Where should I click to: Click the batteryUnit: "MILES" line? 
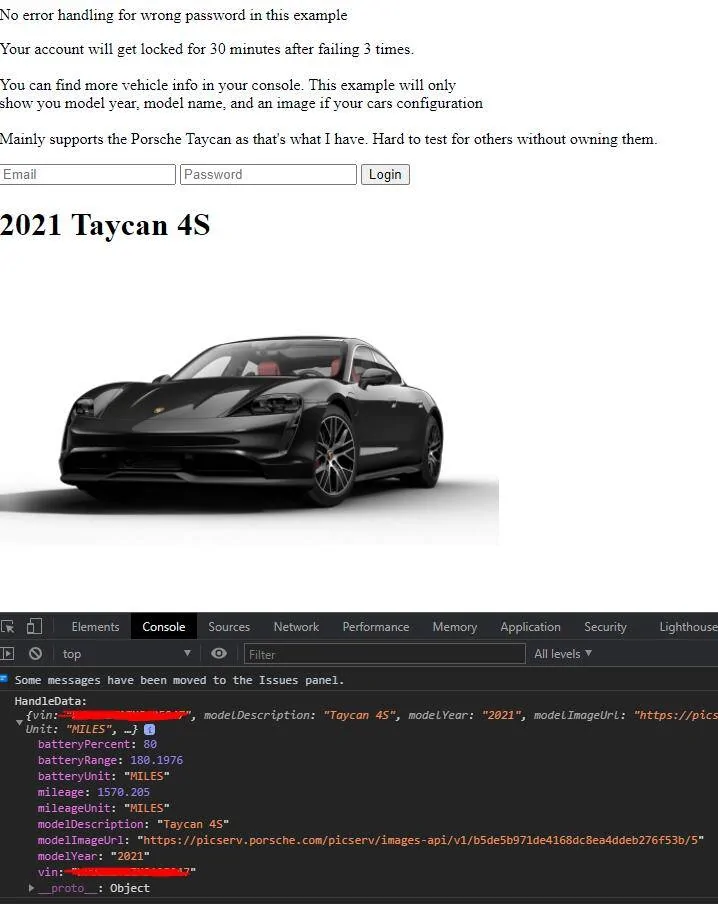(x=104, y=776)
